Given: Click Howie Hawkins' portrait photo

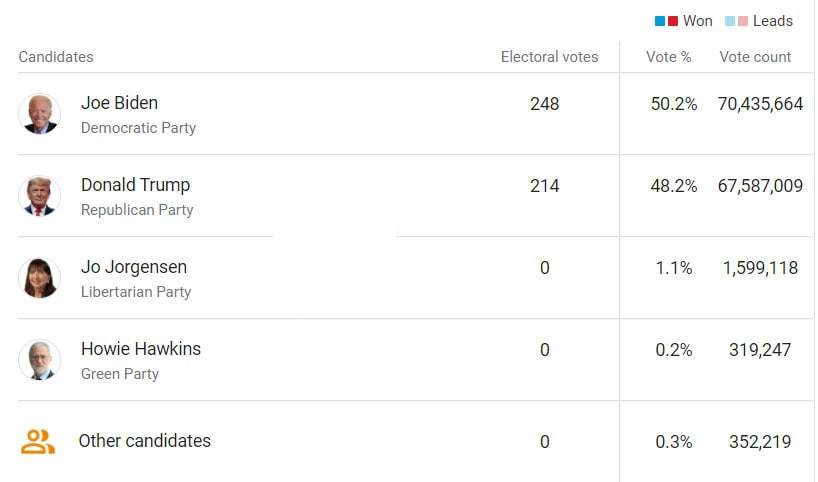Looking at the screenshot, I should (x=40, y=360).
